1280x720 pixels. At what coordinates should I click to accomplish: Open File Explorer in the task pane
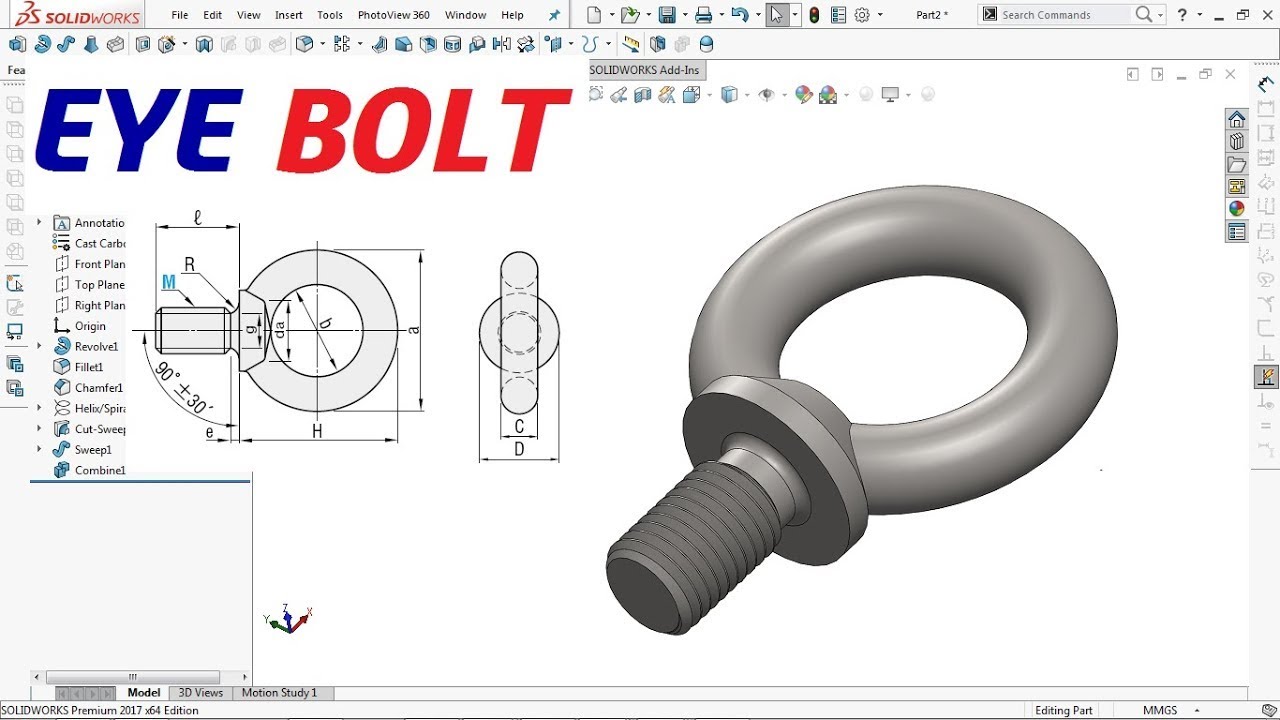1237,164
